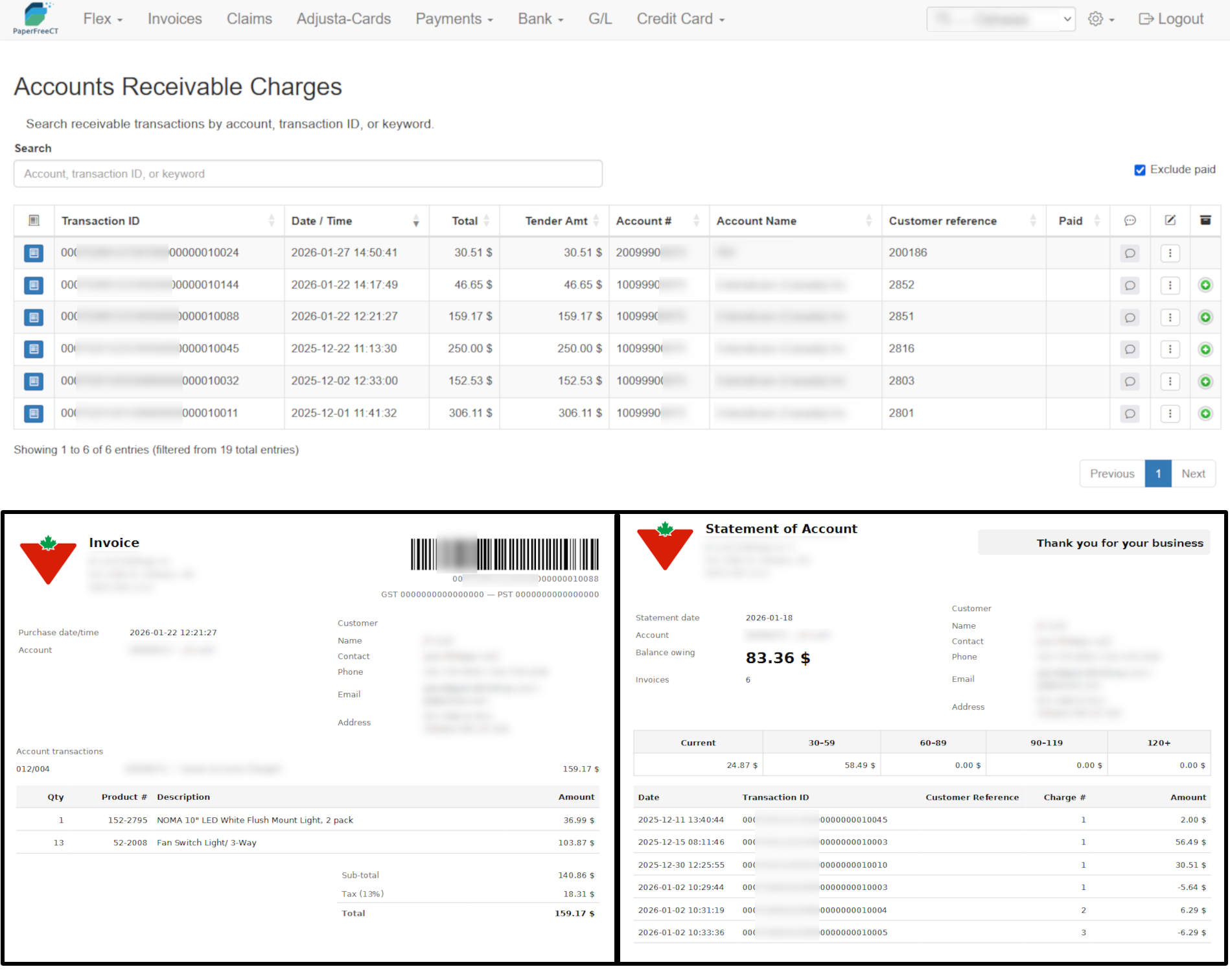Uncheck the Exclude paid checkbox
Image resolution: width=1230 pixels, height=980 pixels.
1139,170
